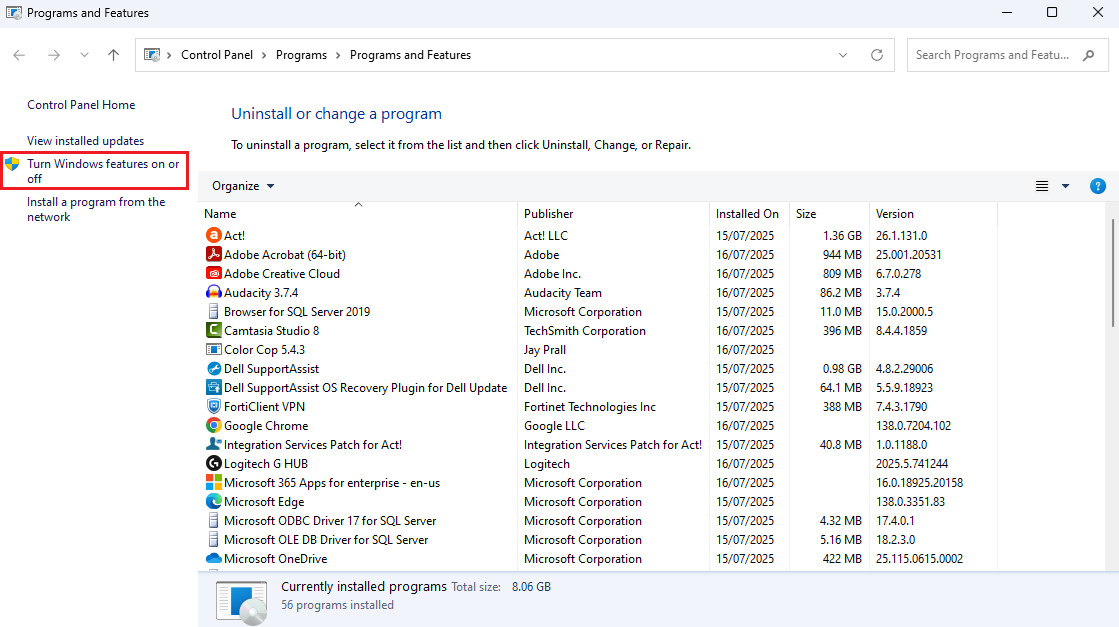Open the recent locations dropdown arrow
This screenshot has height=627, width=1119.
[84, 55]
